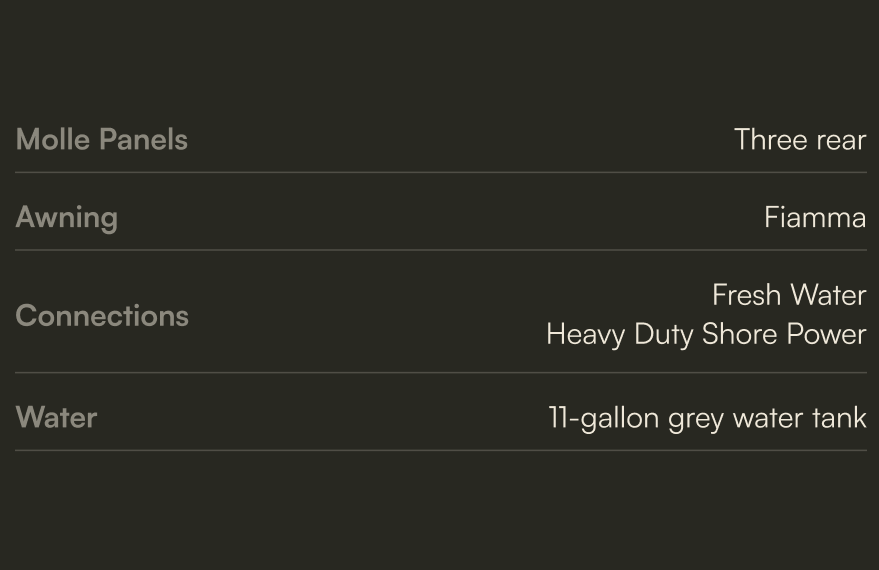Image resolution: width=879 pixels, height=570 pixels.
Task: Select the "11-gallon grey water tank" value
Action: coord(706,417)
